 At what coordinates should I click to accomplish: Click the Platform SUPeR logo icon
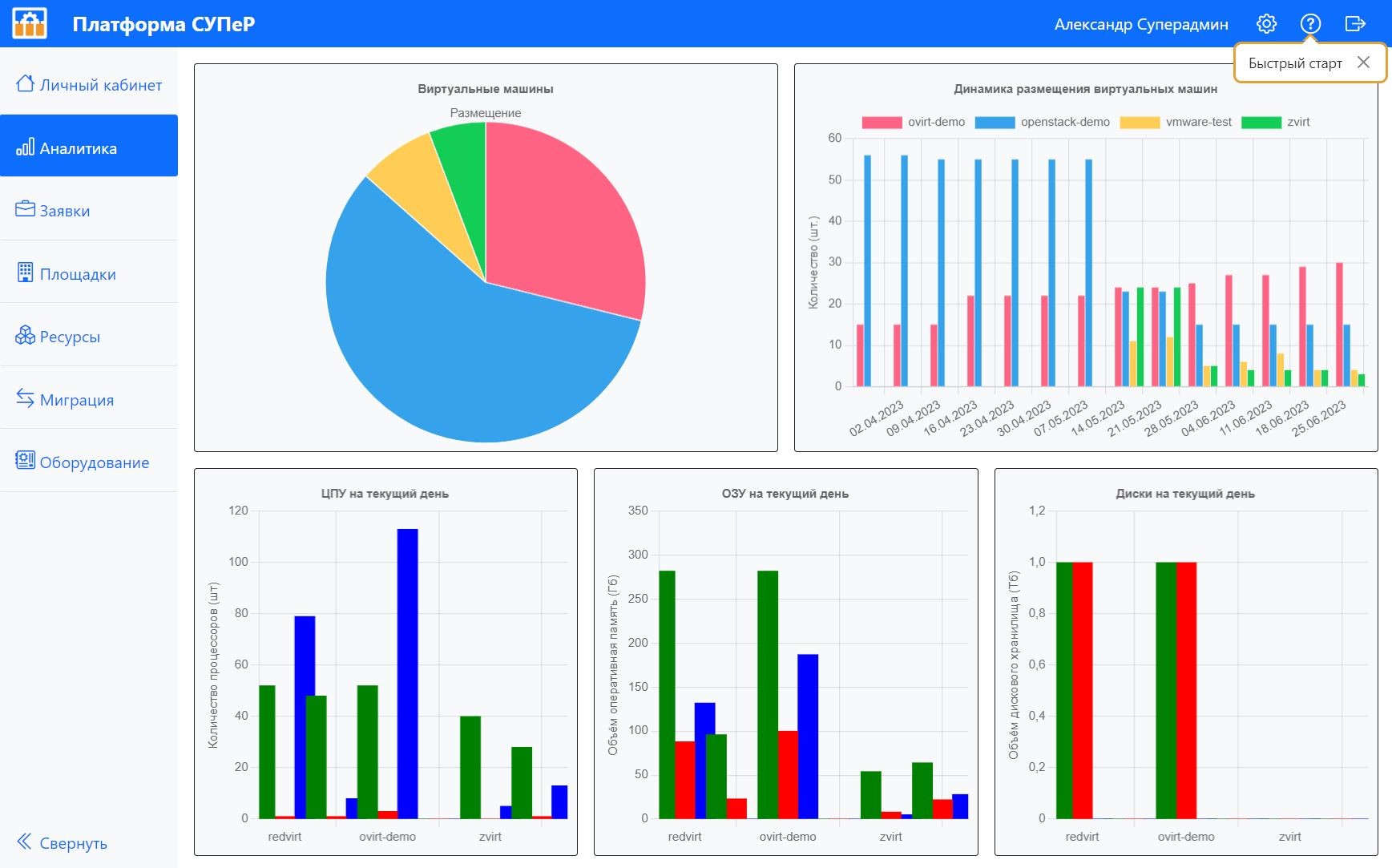[x=30, y=23]
